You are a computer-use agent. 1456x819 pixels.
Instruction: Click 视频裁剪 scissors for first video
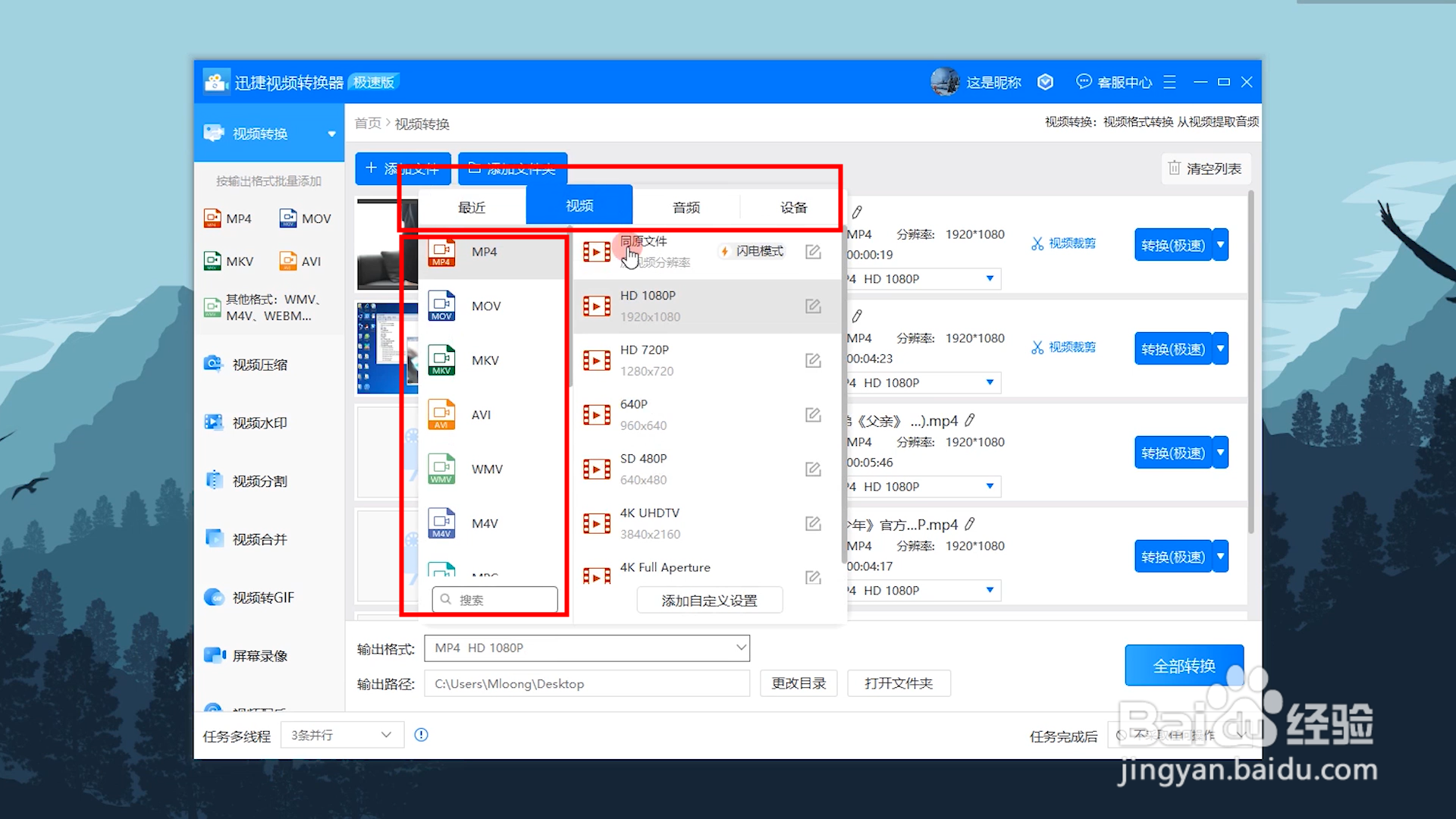[x=1037, y=243]
